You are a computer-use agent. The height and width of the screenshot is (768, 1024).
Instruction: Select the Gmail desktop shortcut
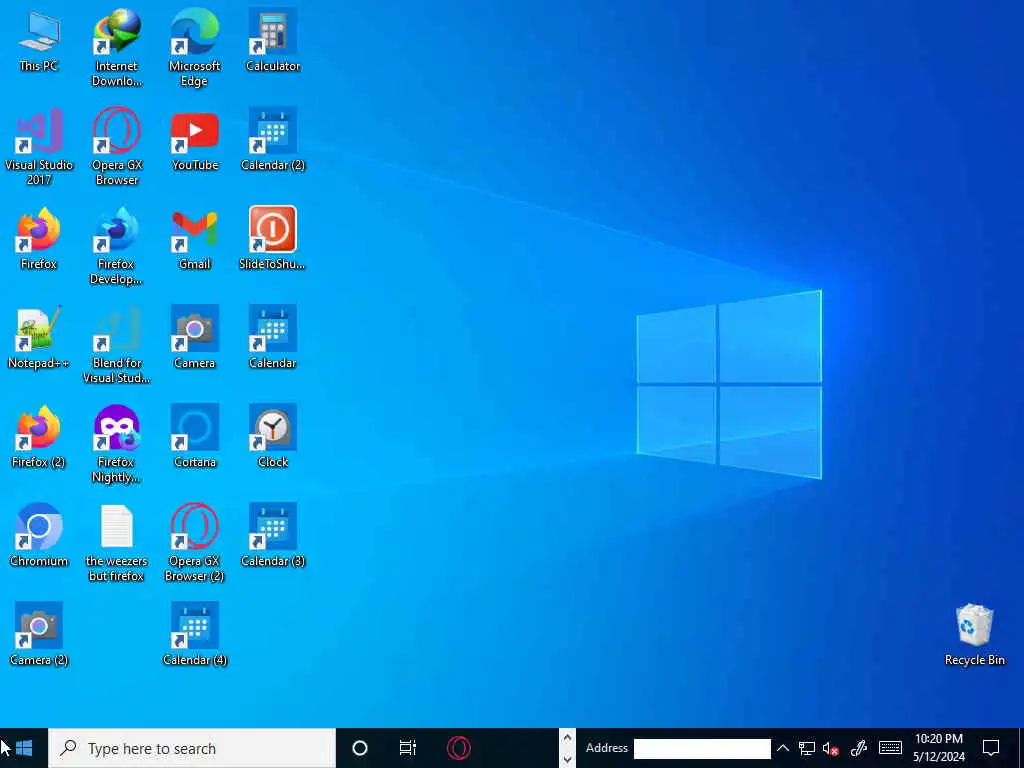(195, 239)
